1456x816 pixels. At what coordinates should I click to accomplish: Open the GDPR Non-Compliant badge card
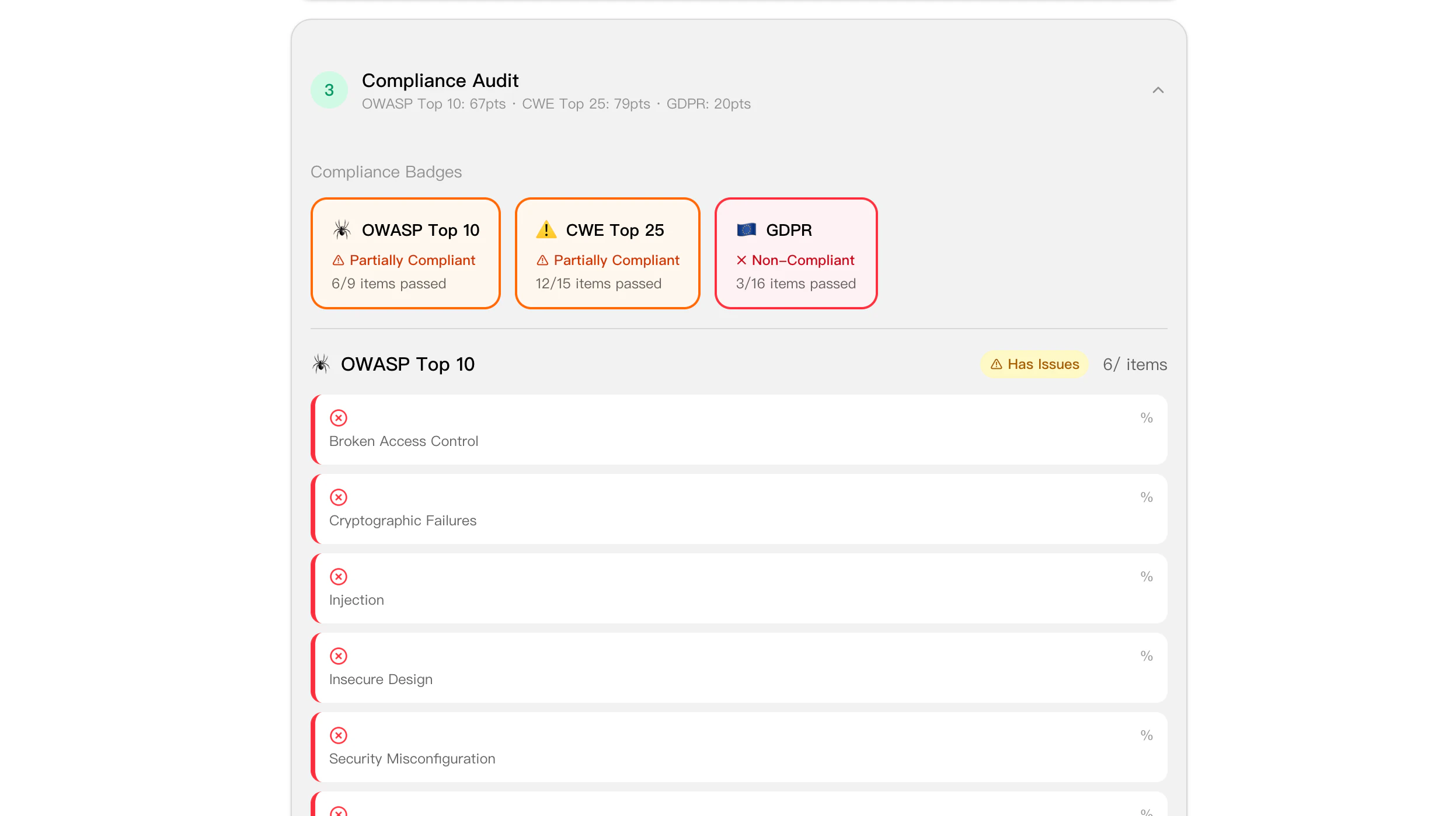[x=796, y=253]
